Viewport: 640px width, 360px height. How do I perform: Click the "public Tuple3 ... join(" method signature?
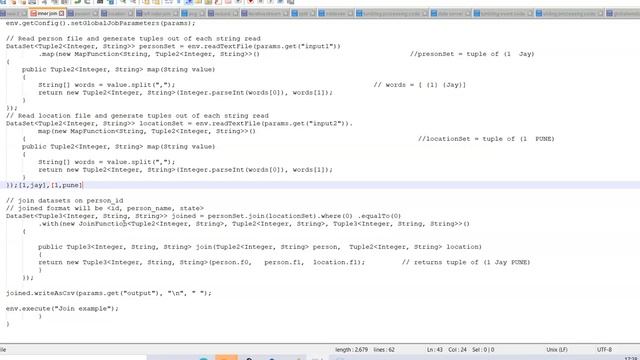tap(260, 247)
